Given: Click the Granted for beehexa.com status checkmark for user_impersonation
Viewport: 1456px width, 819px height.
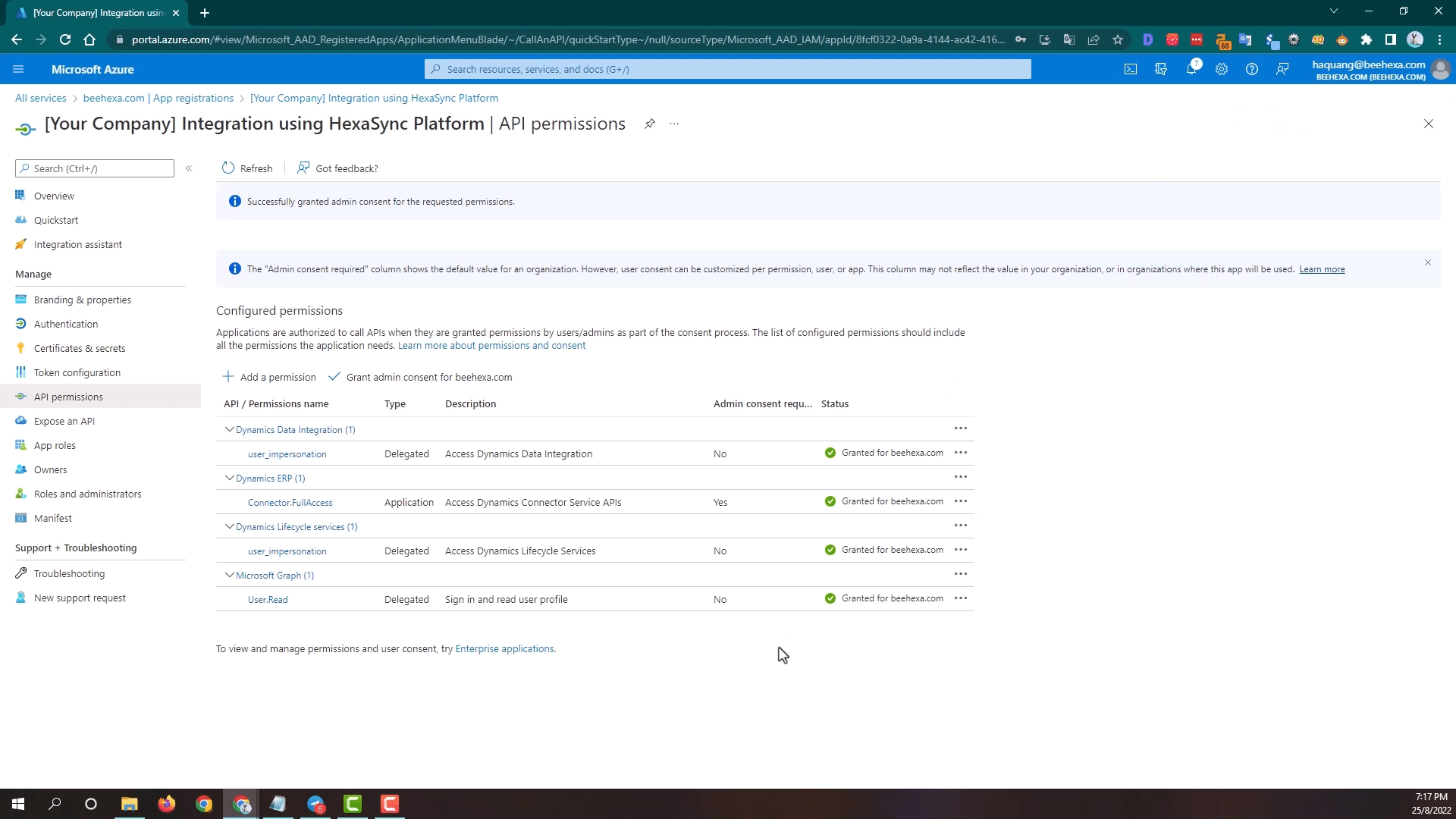Looking at the screenshot, I should pos(830,453).
